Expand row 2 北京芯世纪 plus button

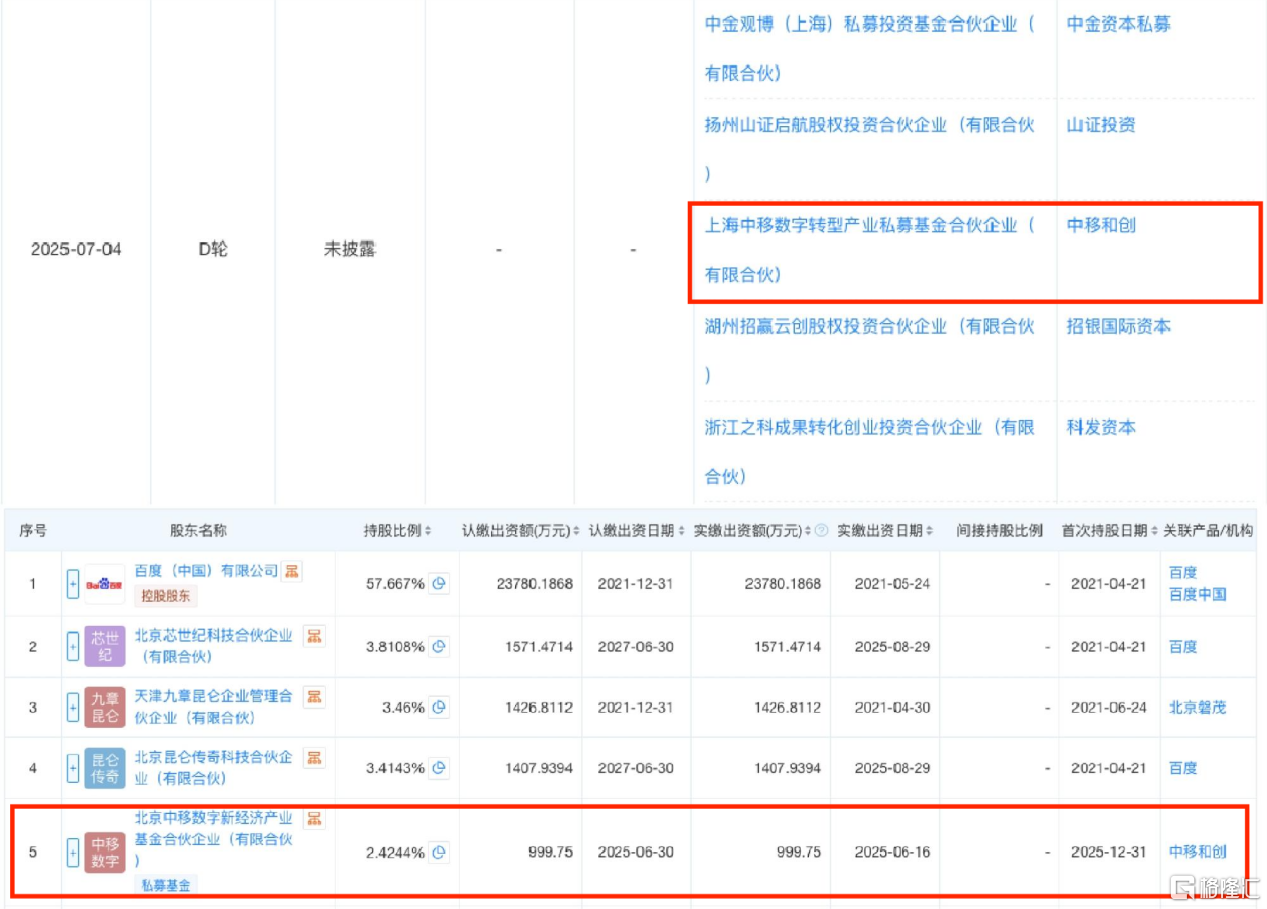(73, 646)
